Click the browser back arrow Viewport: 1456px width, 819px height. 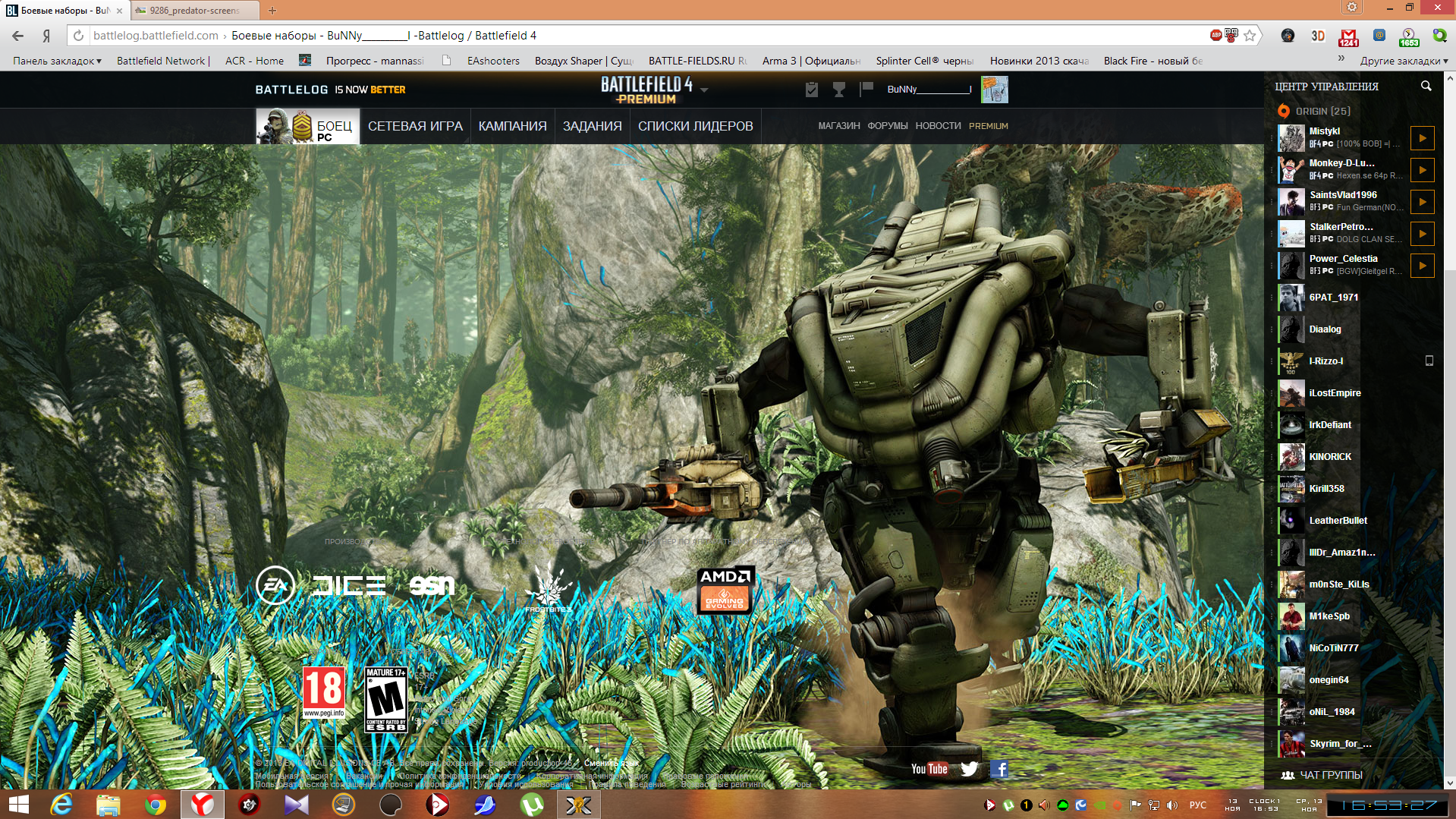tap(18, 36)
